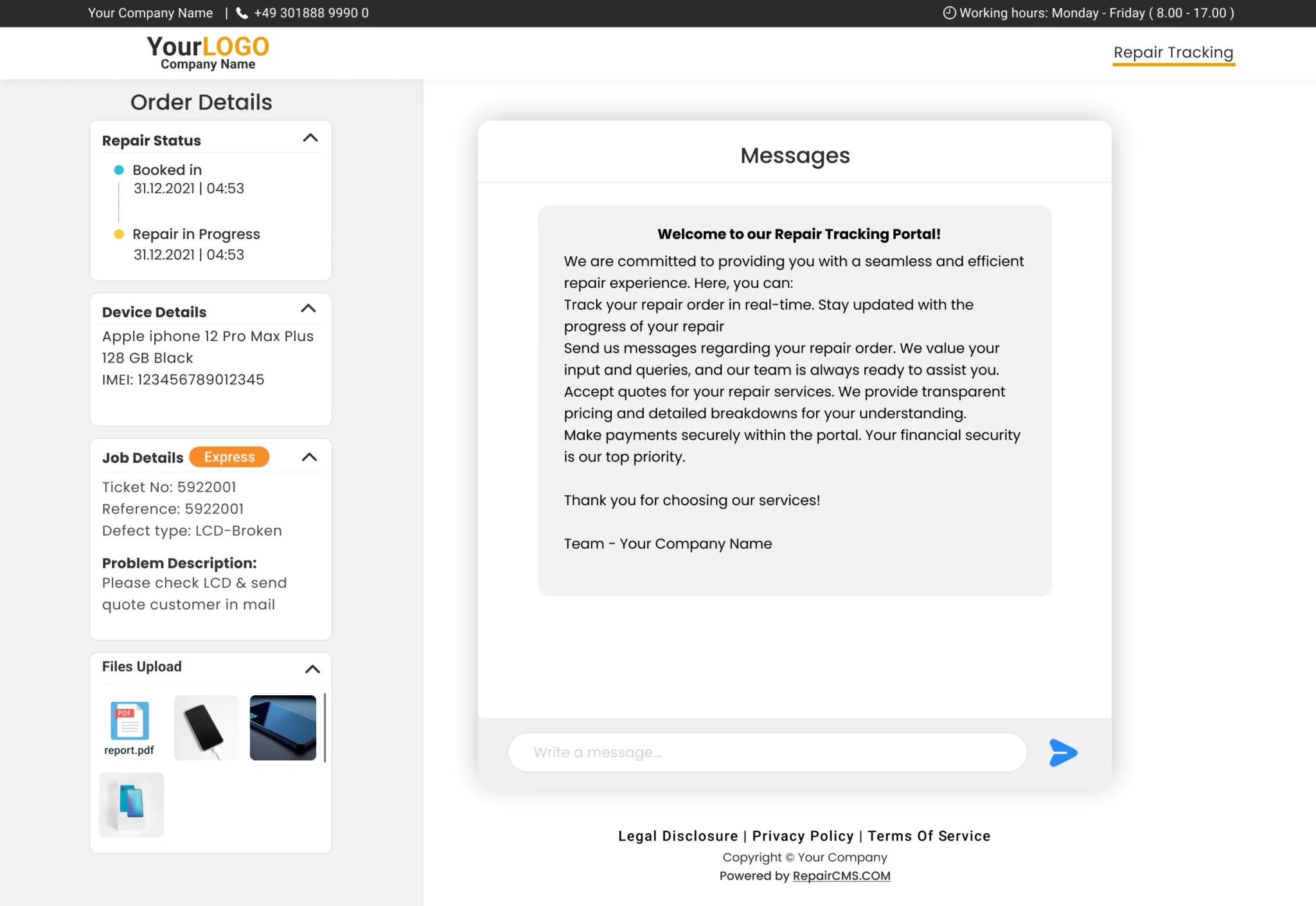
Task: Open the Privacy Policy link
Action: coord(803,836)
